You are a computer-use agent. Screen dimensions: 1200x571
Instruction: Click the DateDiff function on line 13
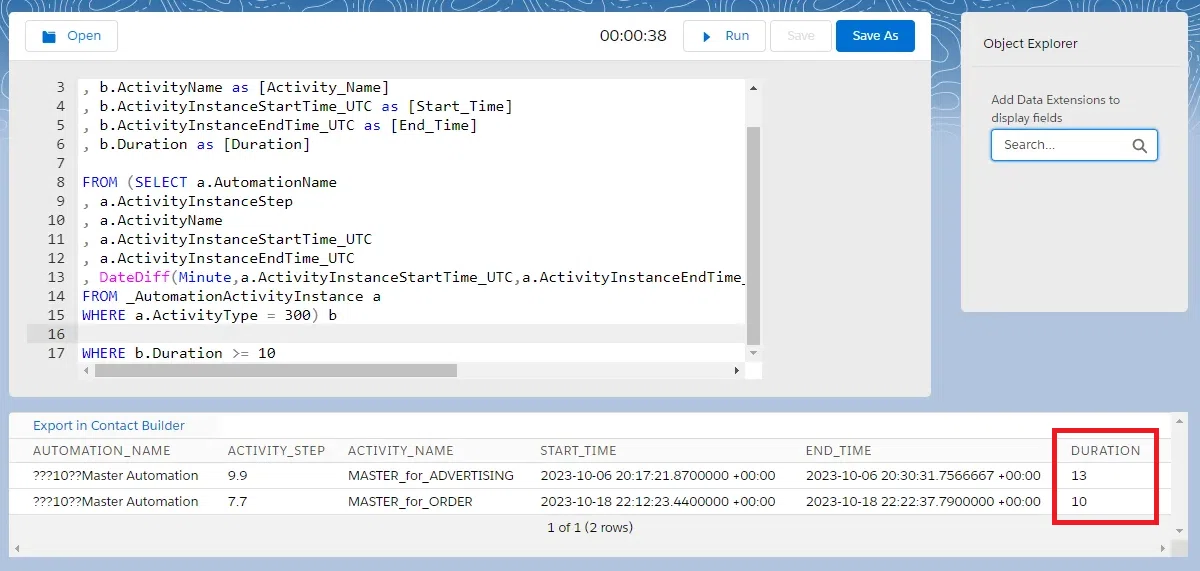[x=135, y=277]
